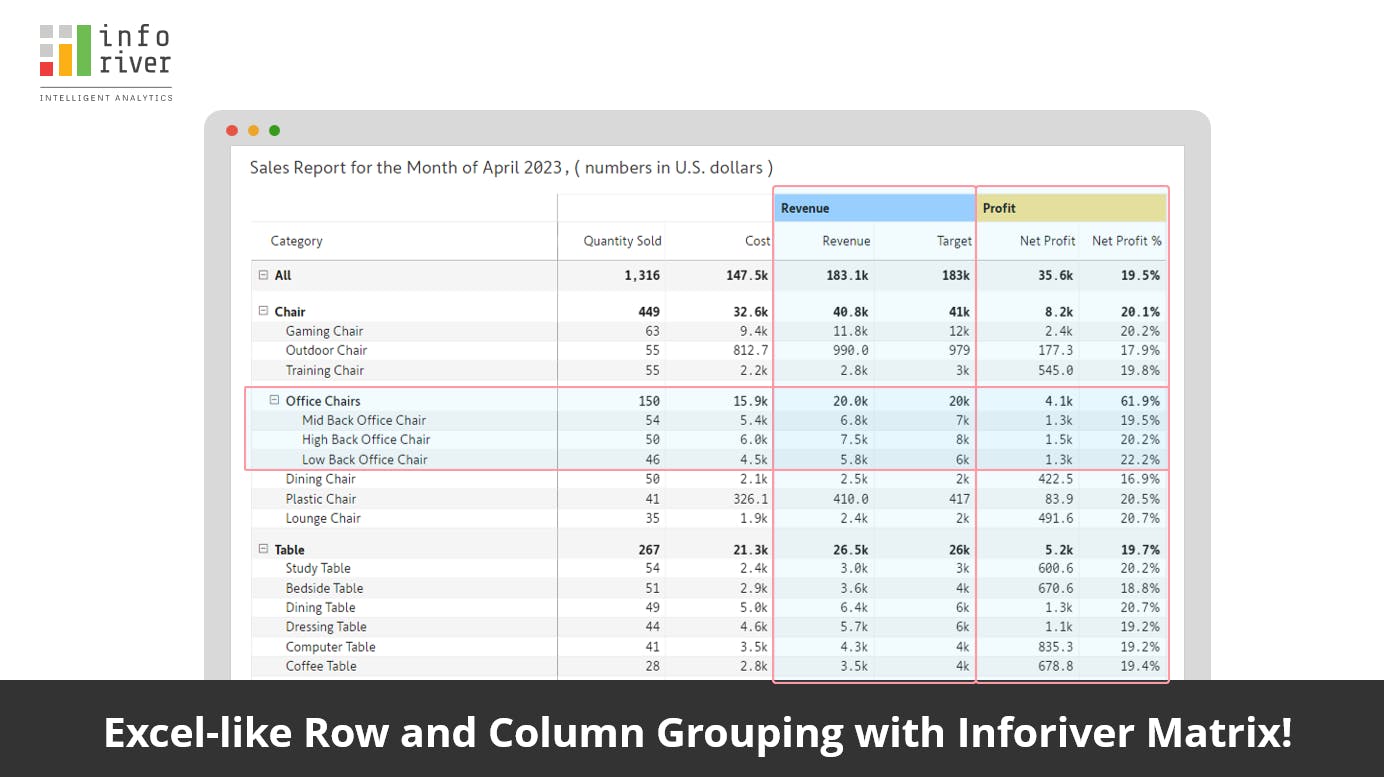Select the Study Table row label
Image resolution: width=1384 pixels, height=777 pixels.
[x=318, y=568]
